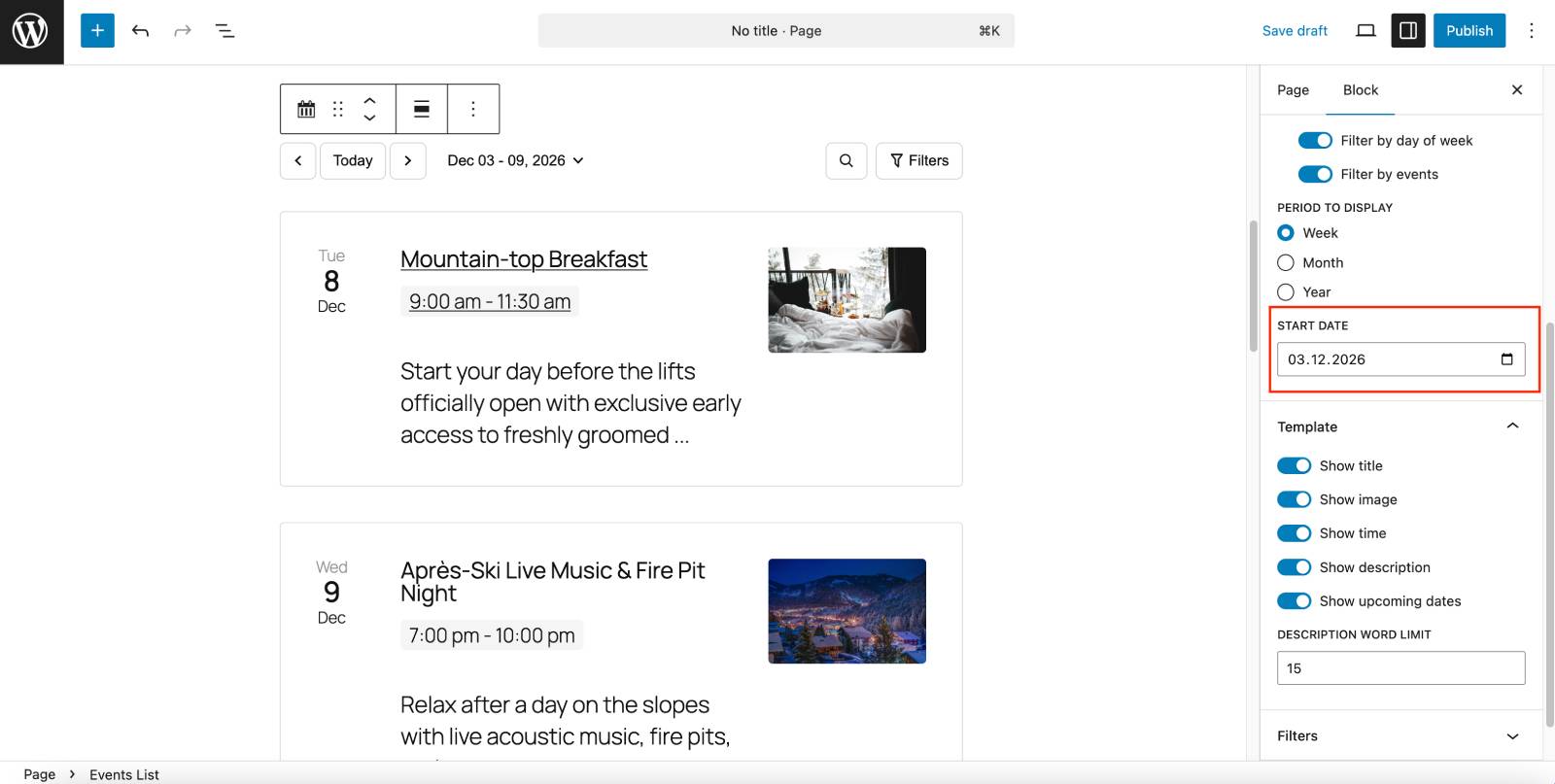
Task: Collapse the Template section
Action: (1512, 426)
